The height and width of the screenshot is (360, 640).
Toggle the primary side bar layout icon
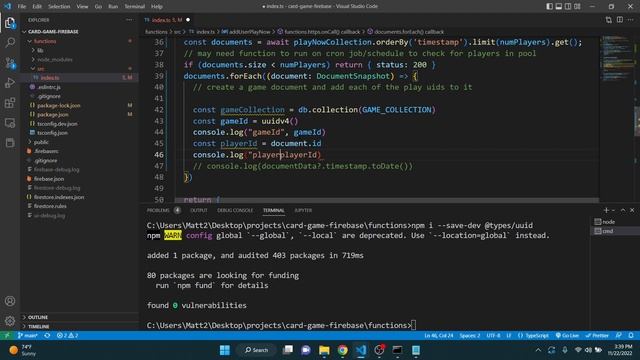click(x=549, y=6)
